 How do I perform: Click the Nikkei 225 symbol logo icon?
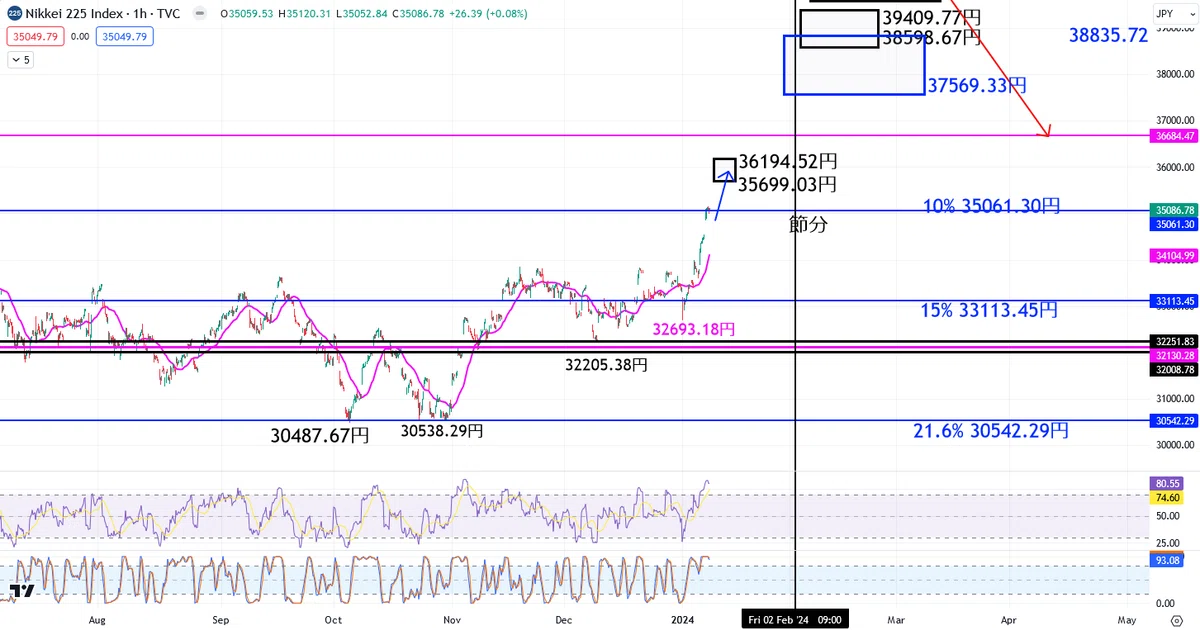pos(14,14)
